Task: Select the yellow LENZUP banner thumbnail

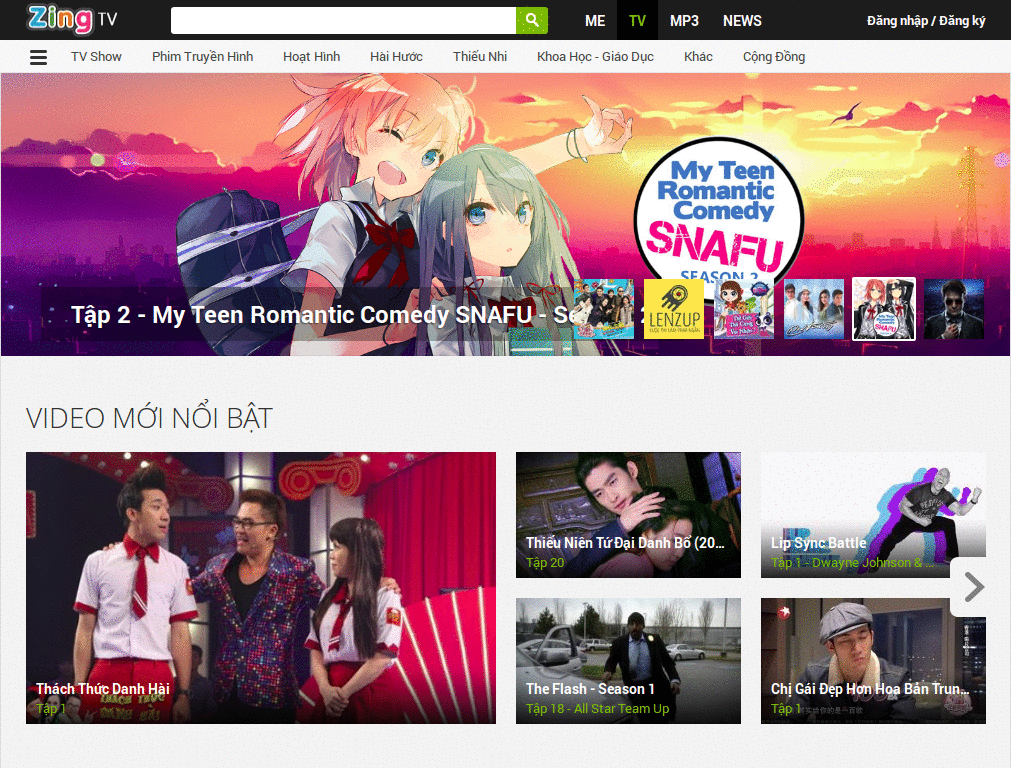Action: (x=673, y=309)
